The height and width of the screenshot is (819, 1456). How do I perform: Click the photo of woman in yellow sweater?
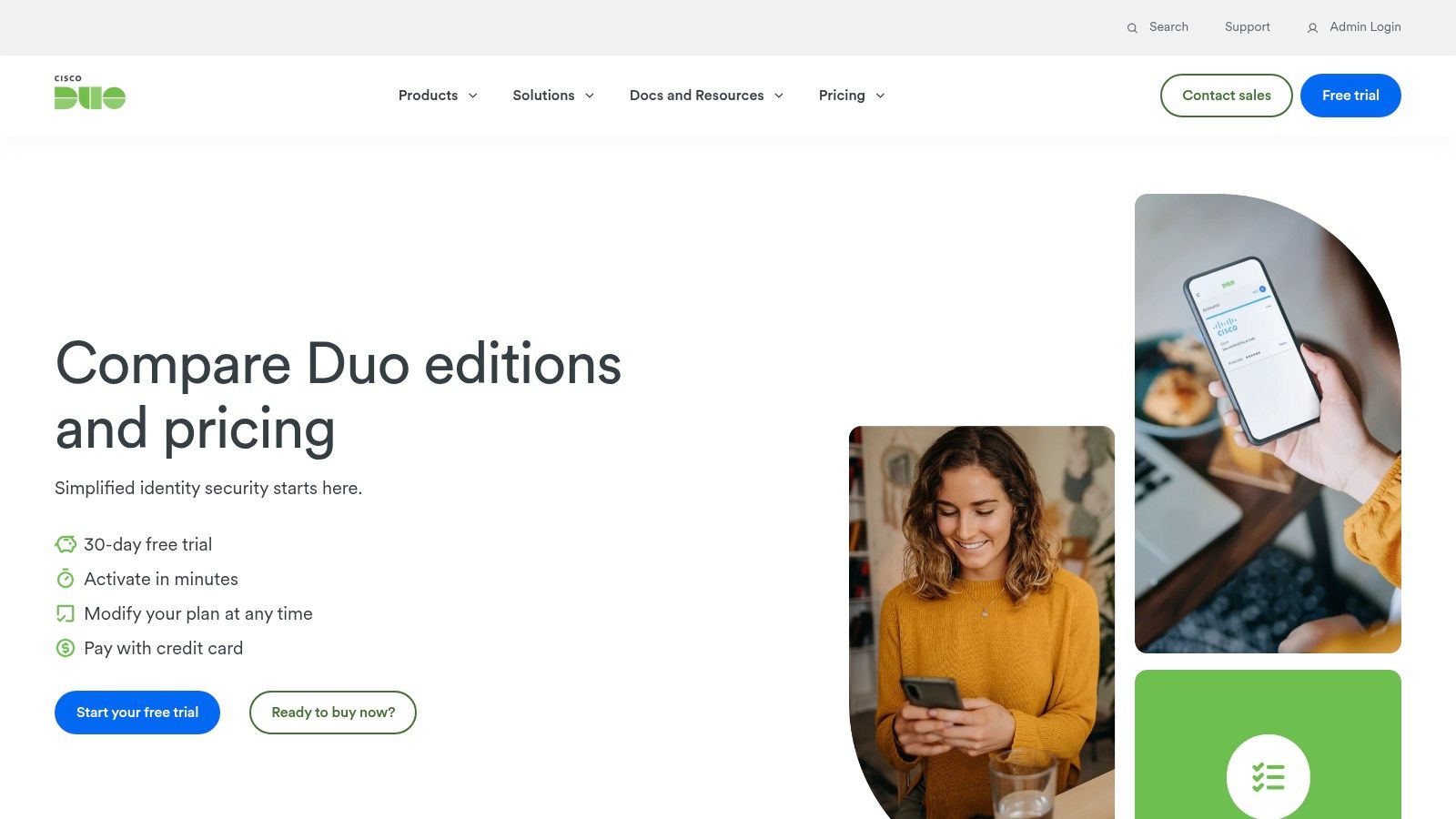[982, 622]
